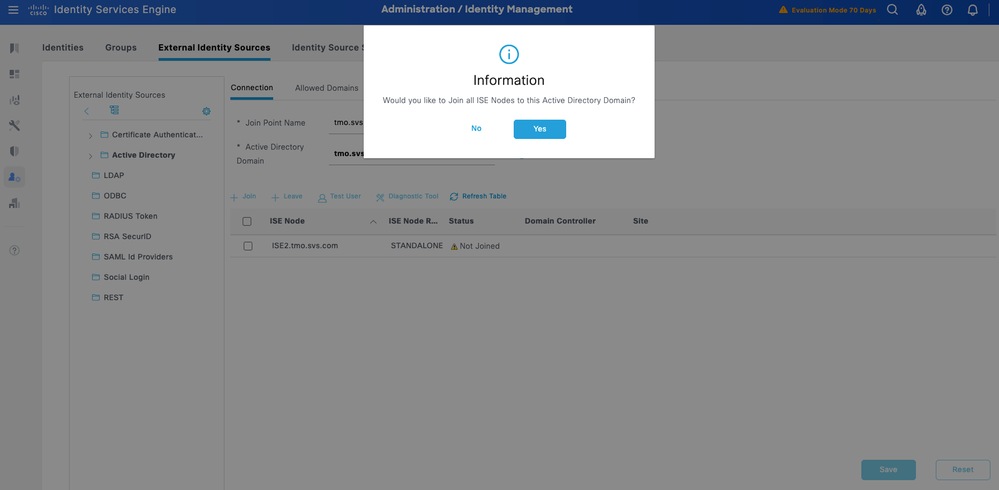Click the Reset button
The height and width of the screenshot is (490, 999).
tap(963, 470)
